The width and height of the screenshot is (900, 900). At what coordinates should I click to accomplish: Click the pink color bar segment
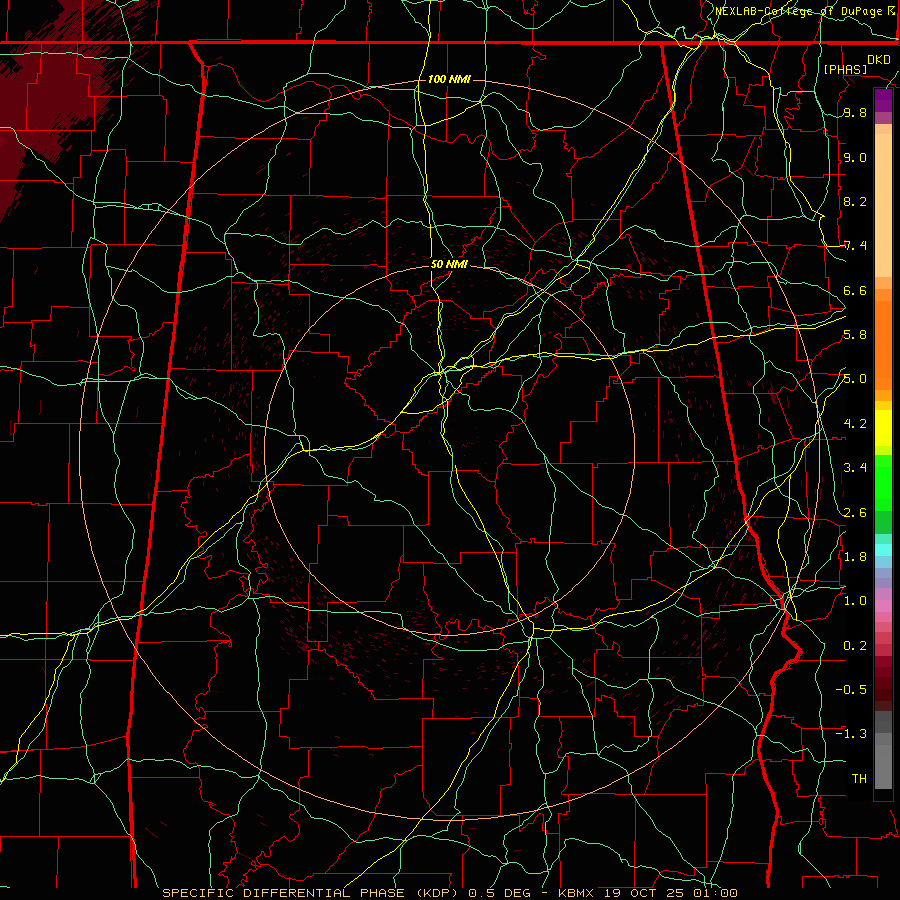click(x=883, y=606)
